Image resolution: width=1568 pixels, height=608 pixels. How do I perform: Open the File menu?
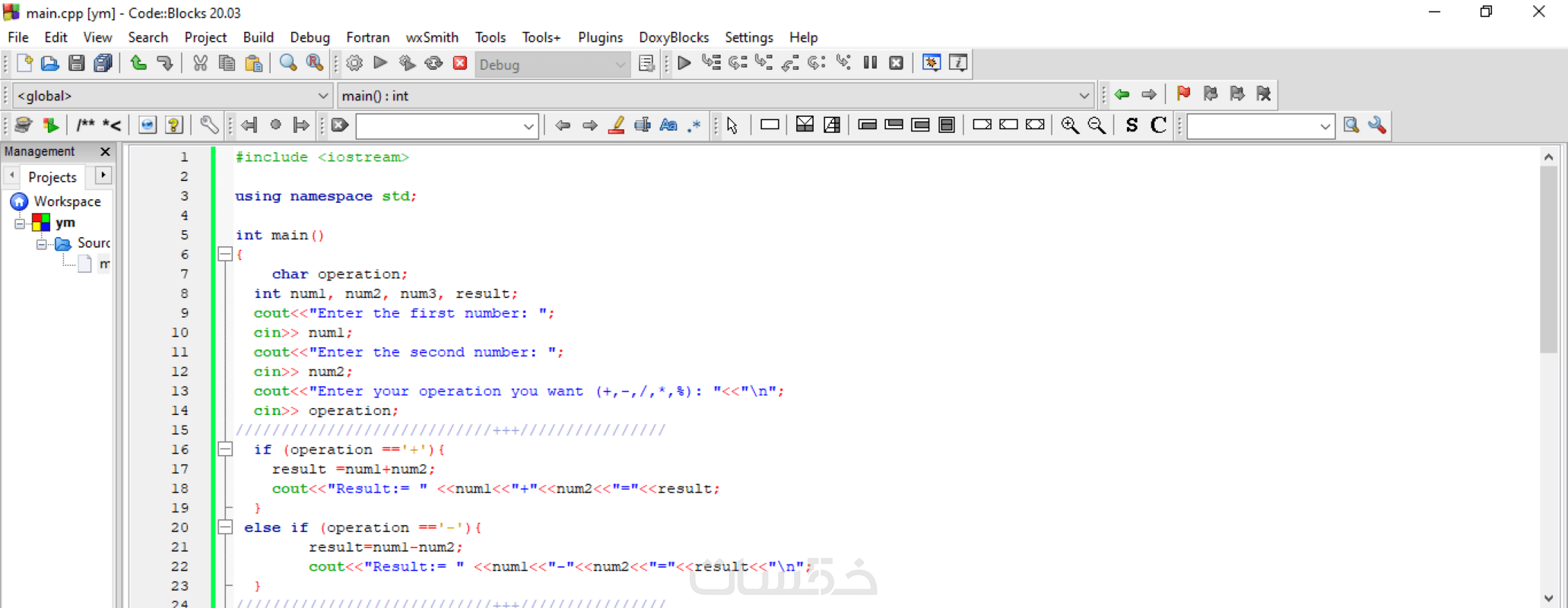point(18,37)
